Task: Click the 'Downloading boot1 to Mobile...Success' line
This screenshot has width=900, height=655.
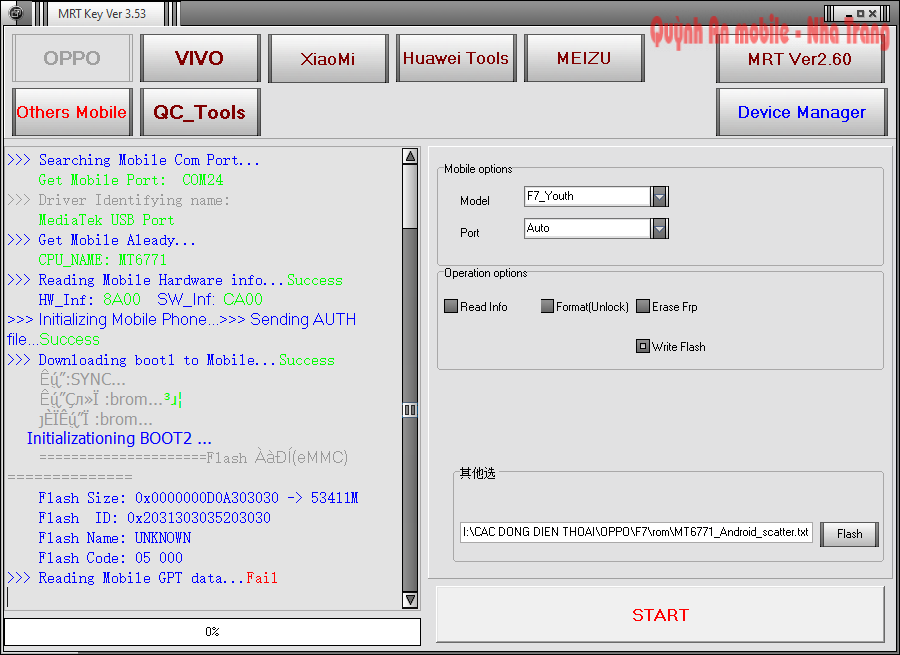Action: tap(171, 360)
